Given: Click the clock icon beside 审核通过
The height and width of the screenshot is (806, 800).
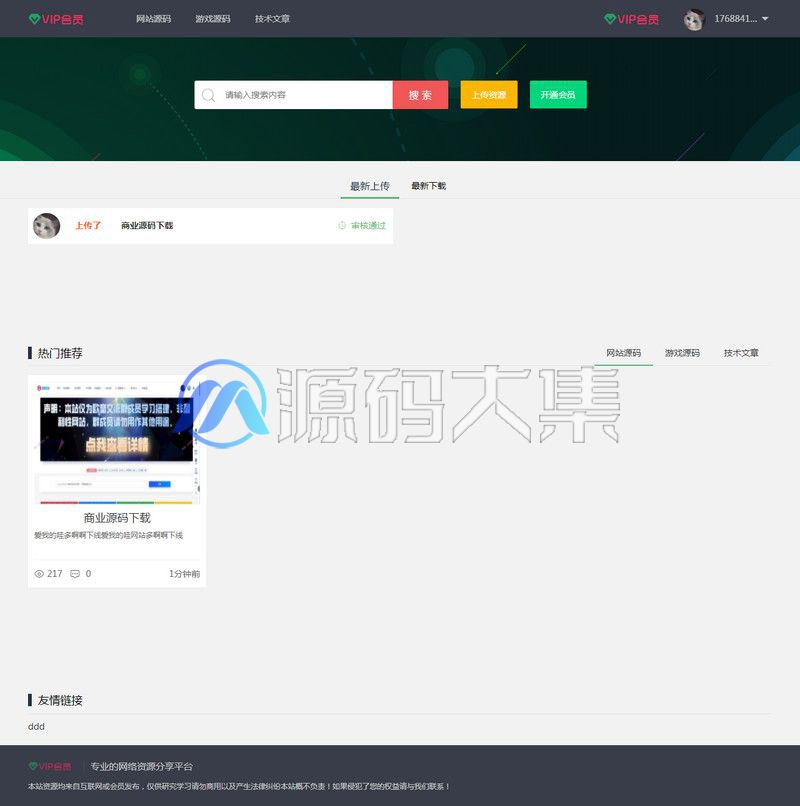Looking at the screenshot, I should (x=342, y=226).
